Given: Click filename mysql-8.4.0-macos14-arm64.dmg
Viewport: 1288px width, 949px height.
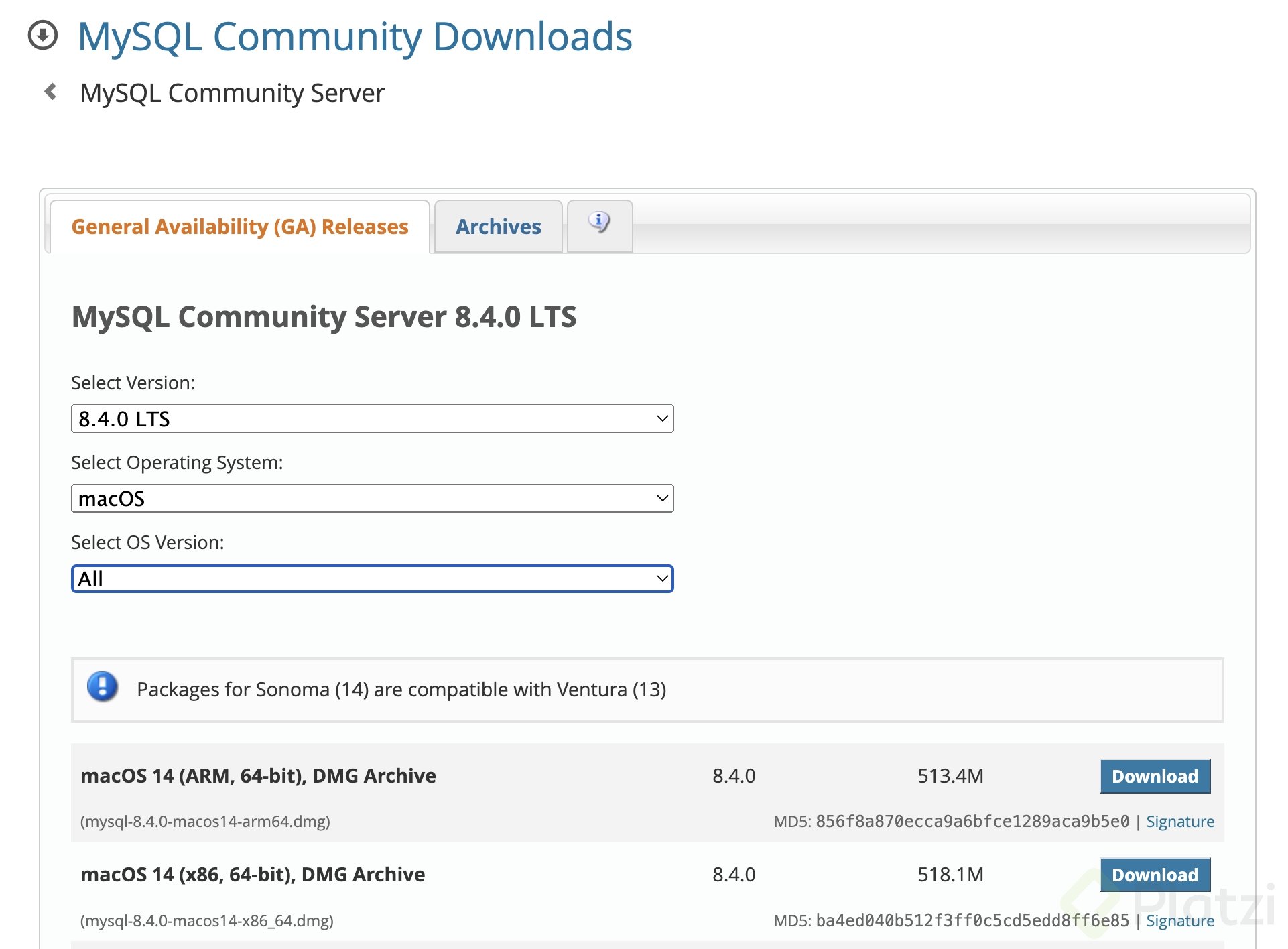Looking at the screenshot, I should (x=205, y=822).
